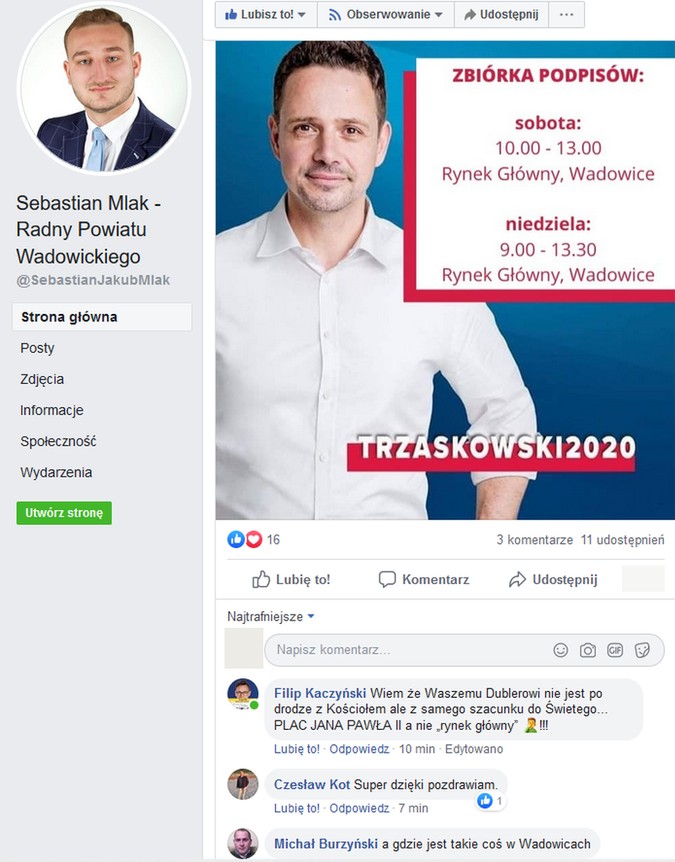The width and height of the screenshot is (675, 862).
Task: Click like reaction on Czesław Kot's comment
Action: [x=485, y=801]
